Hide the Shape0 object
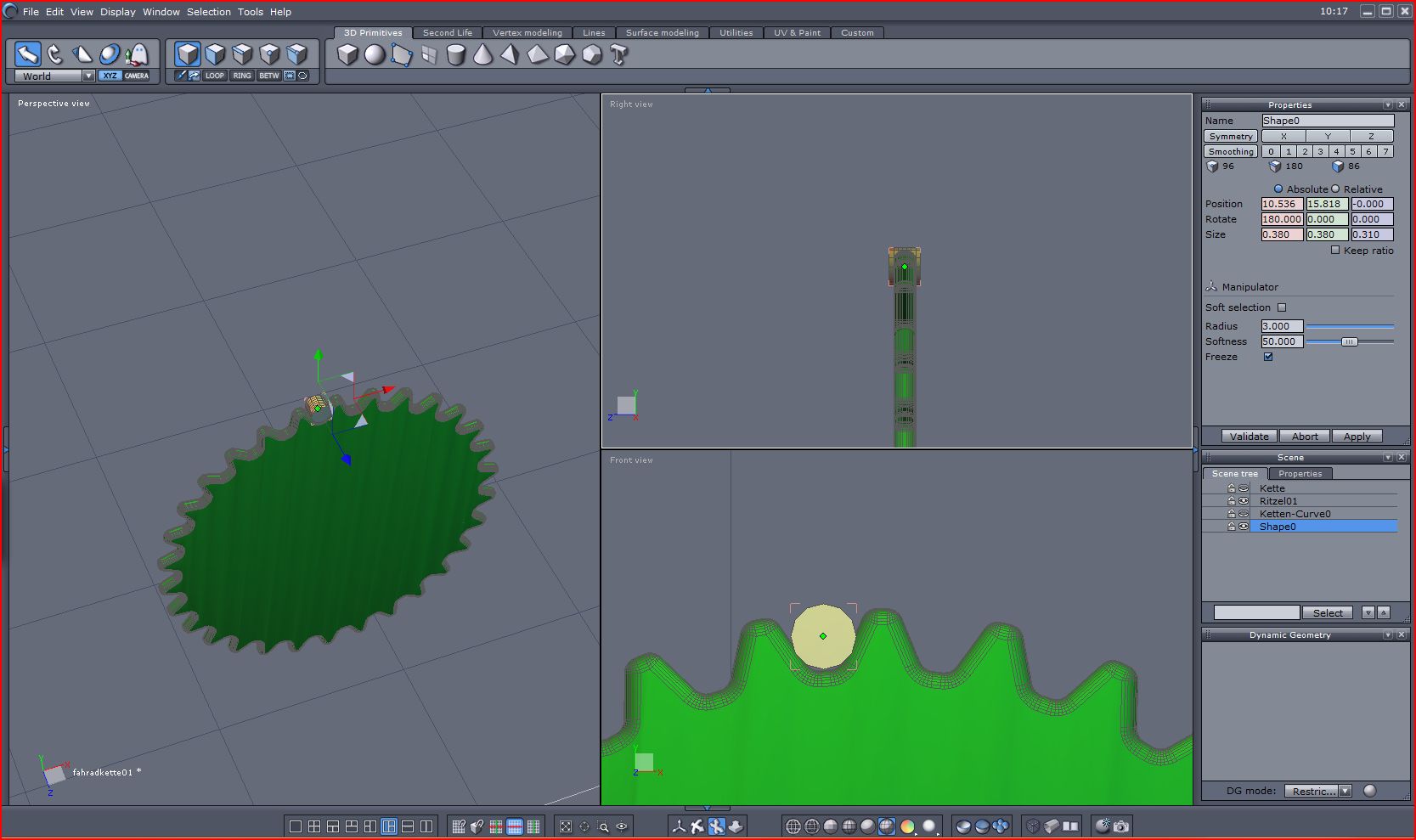1416x840 pixels. click(x=1244, y=527)
